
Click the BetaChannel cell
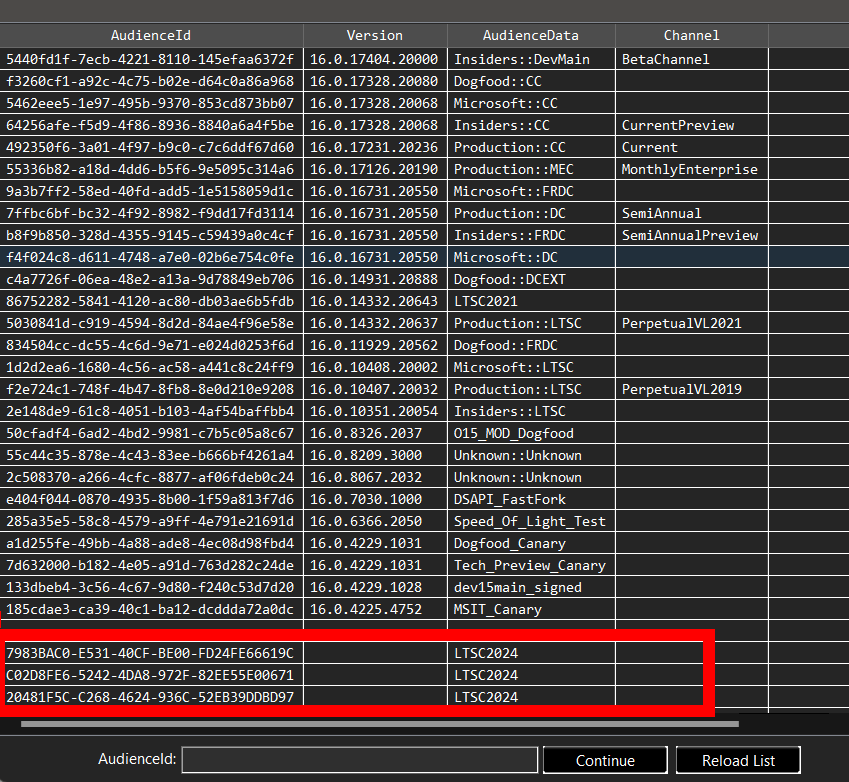[692, 59]
